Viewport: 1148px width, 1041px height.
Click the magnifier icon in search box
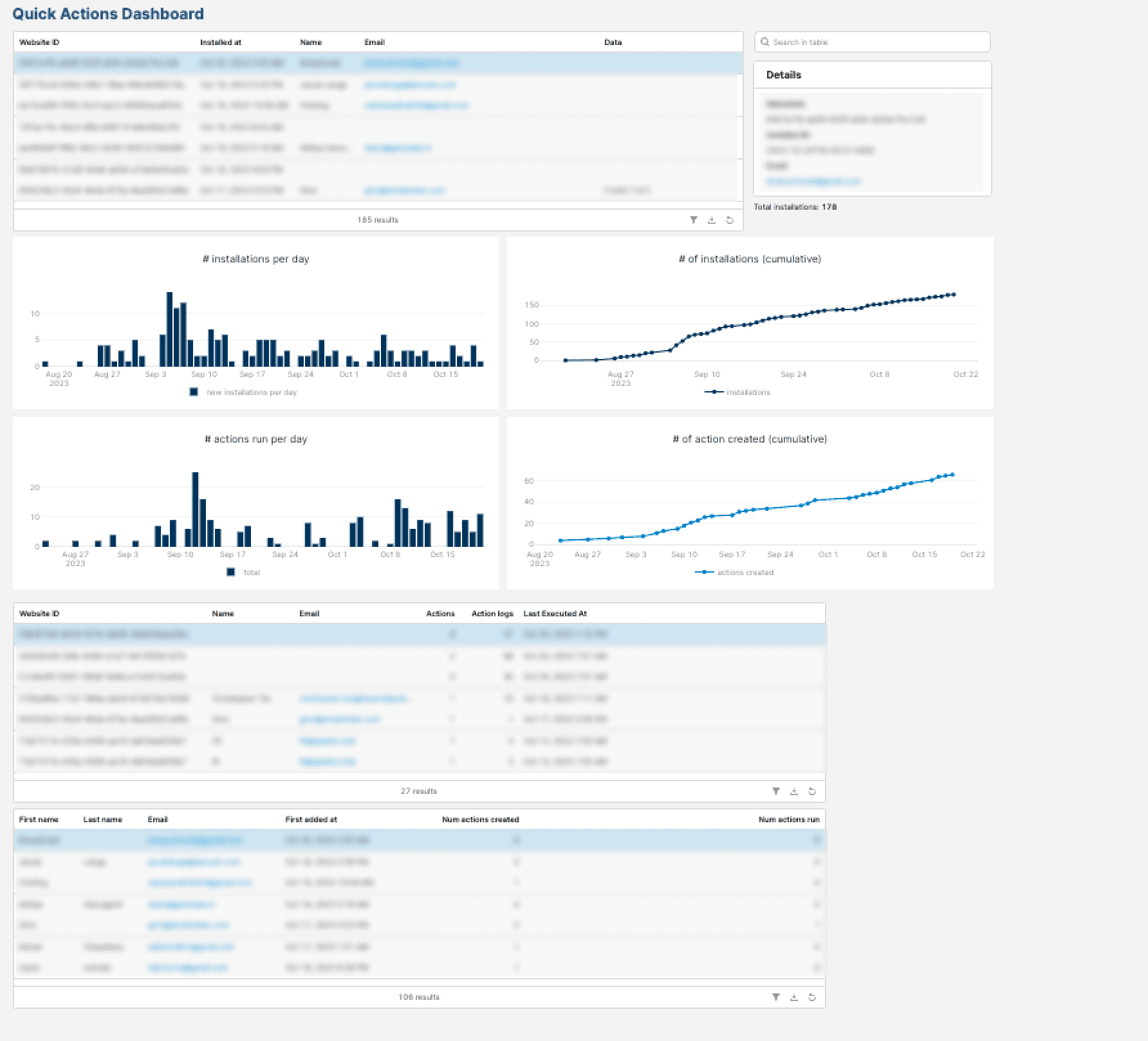[764, 42]
